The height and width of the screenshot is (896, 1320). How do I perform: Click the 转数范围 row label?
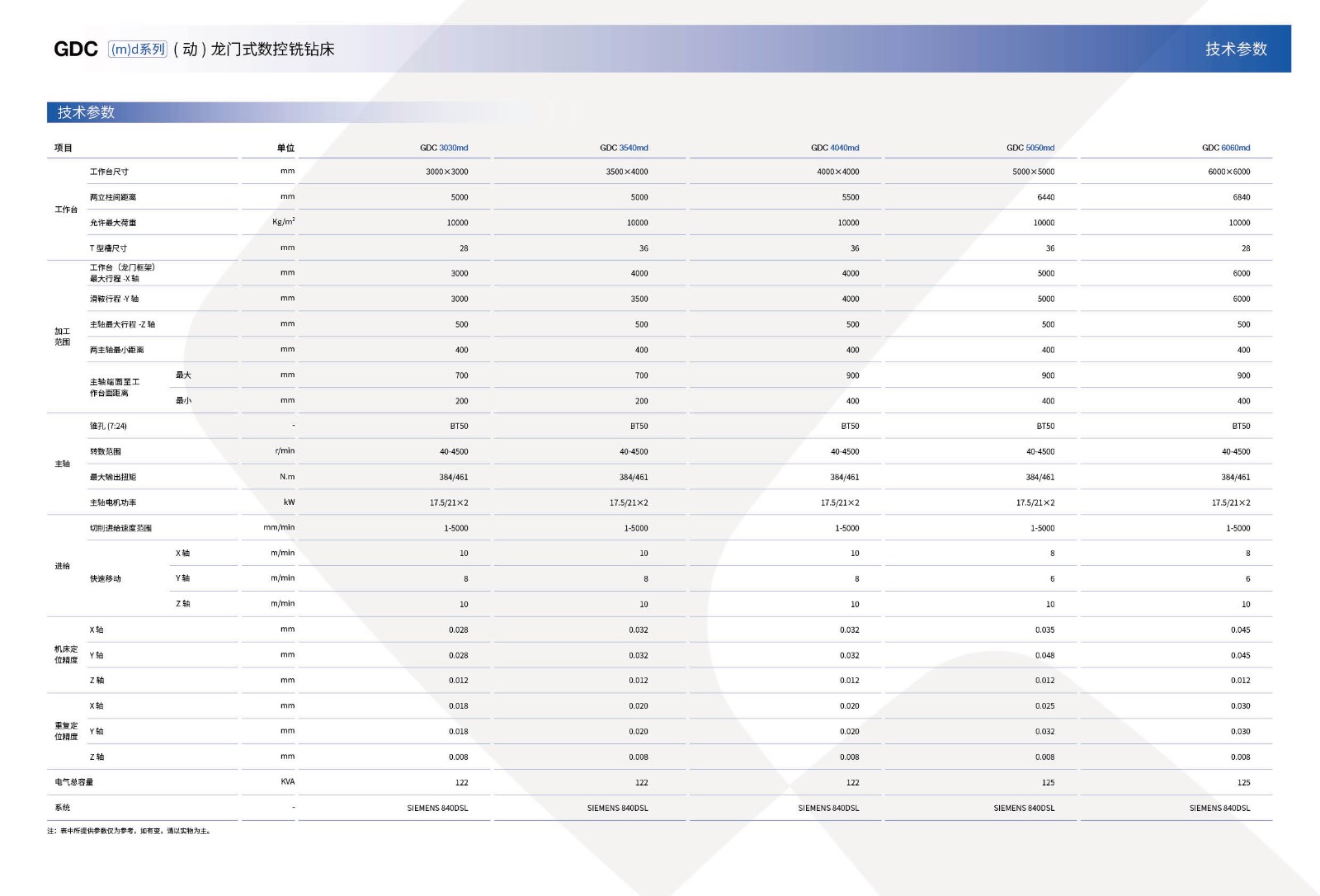(x=106, y=452)
